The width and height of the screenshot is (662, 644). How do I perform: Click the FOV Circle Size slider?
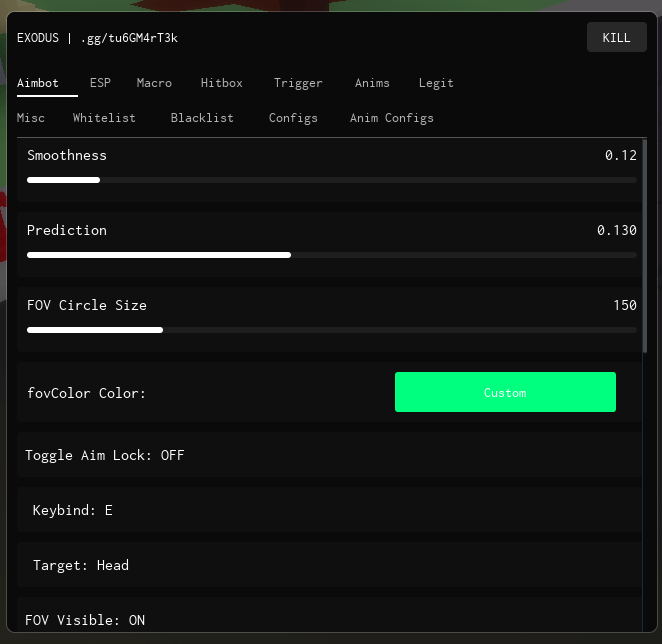coord(331,329)
